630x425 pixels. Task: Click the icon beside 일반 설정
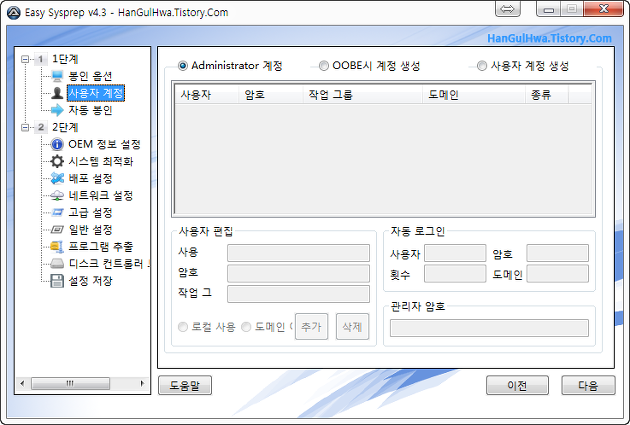click(57, 229)
